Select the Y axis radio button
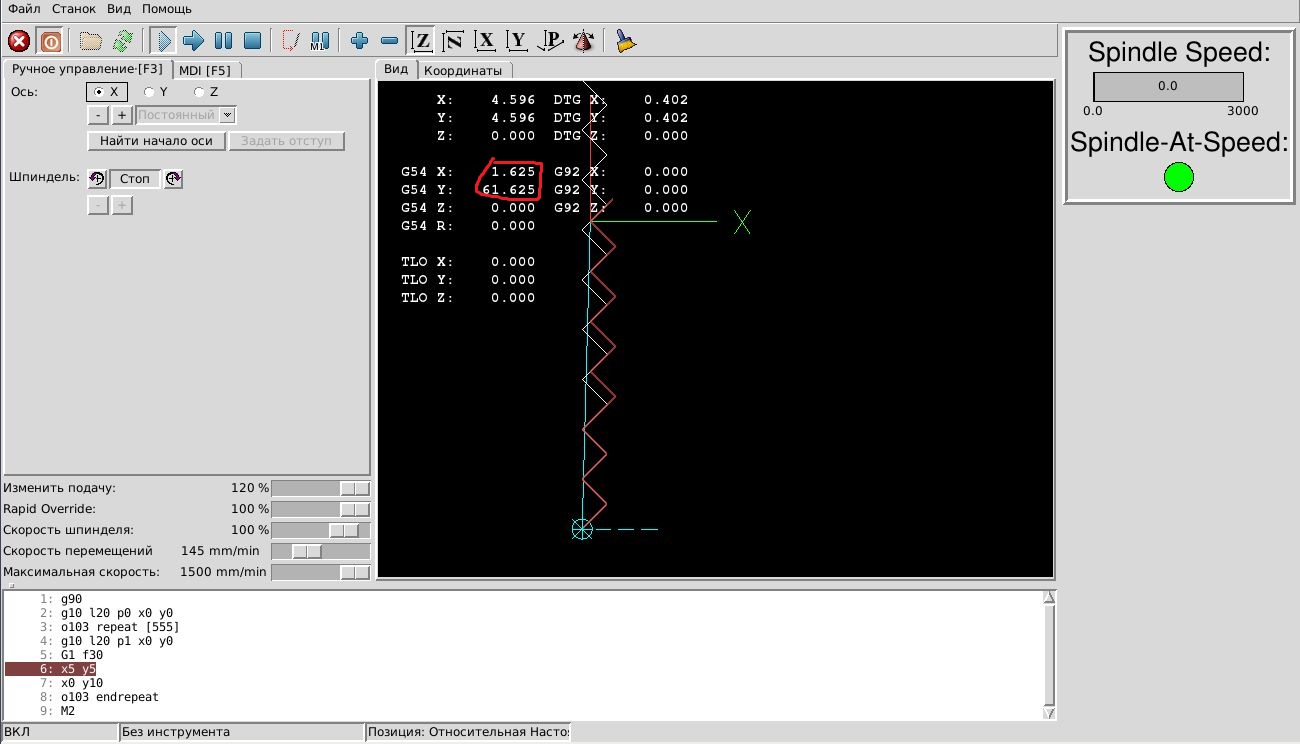The height and width of the screenshot is (744, 1300). pyautogui.click(x=156, y=92)
